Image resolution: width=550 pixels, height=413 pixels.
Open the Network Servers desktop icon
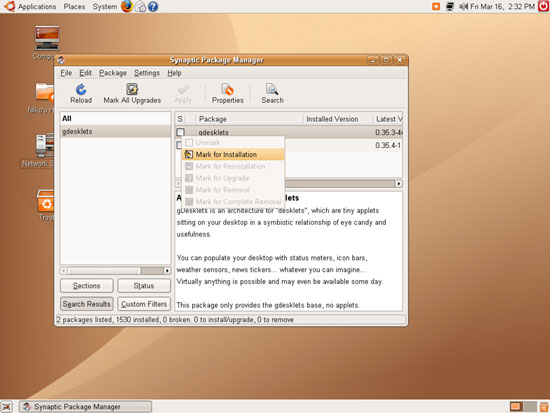pos(45,146)
